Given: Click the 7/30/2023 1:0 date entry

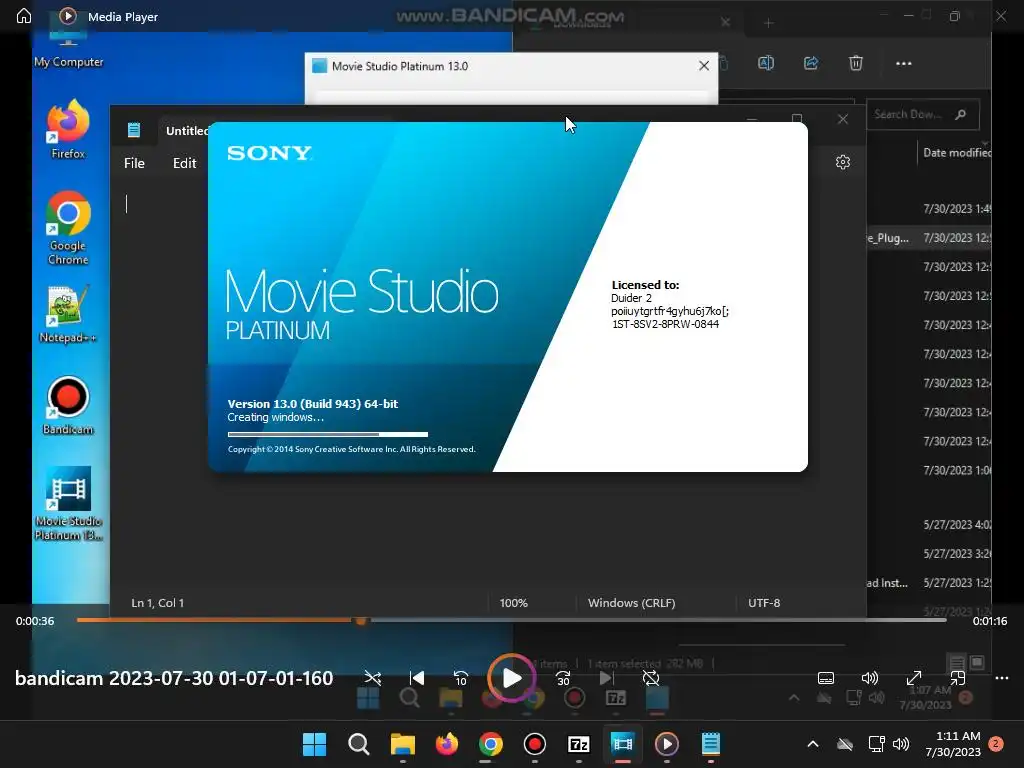Looking at the screenshot, I should 957,470.
